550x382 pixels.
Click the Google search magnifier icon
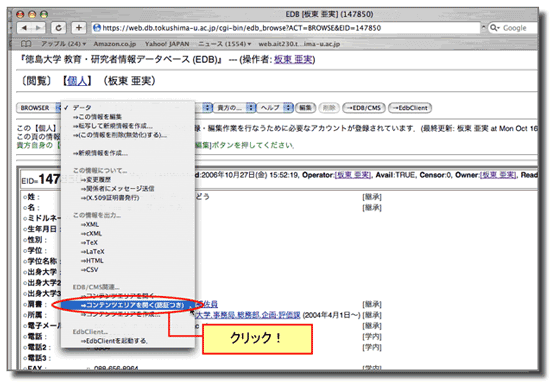494,28
